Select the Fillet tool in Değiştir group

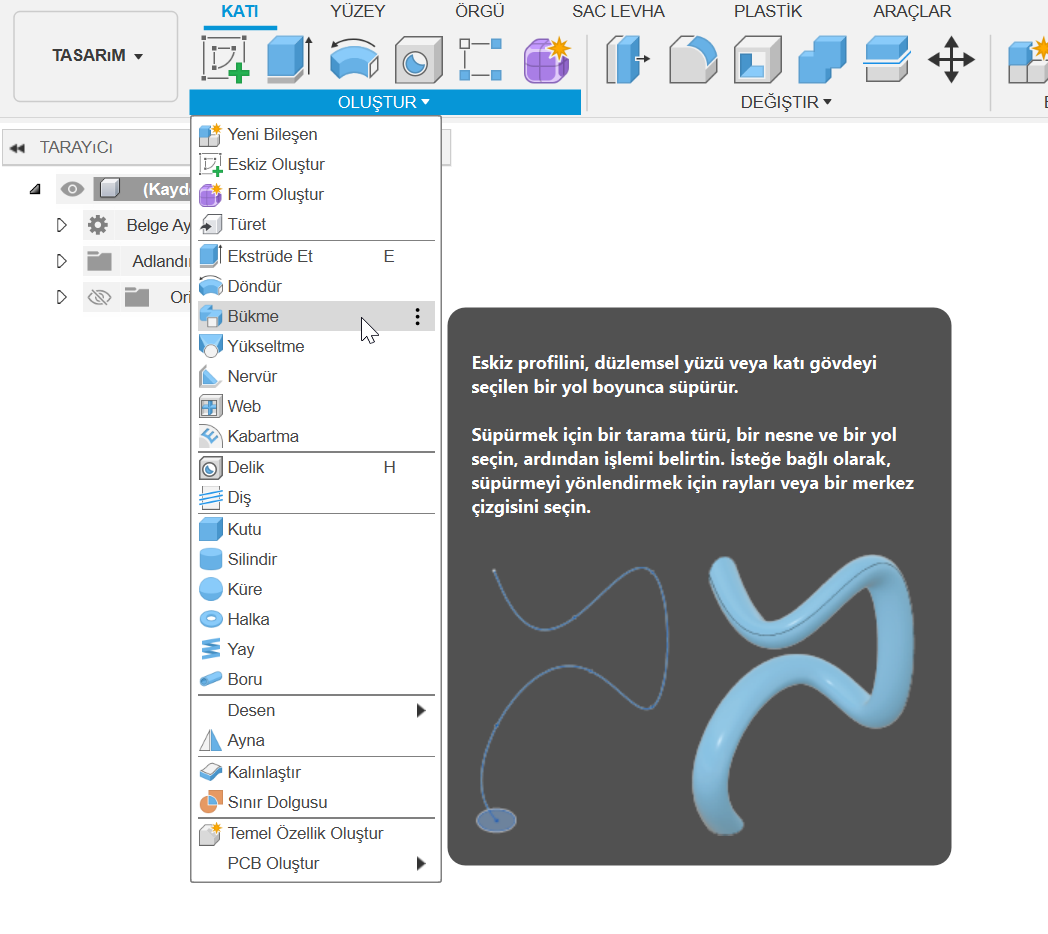[x=693, y=59]
